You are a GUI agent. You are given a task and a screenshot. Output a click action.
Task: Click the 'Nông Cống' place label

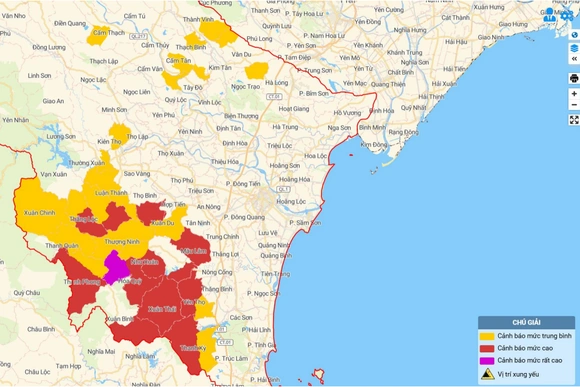pyautogui.click(x=217, y=272)
